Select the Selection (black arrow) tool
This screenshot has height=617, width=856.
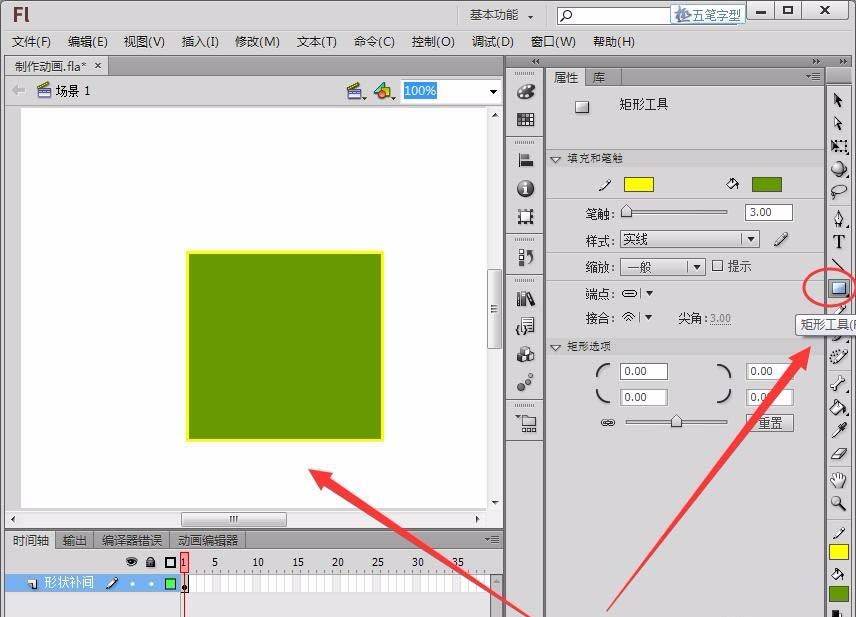coord(838,100)
